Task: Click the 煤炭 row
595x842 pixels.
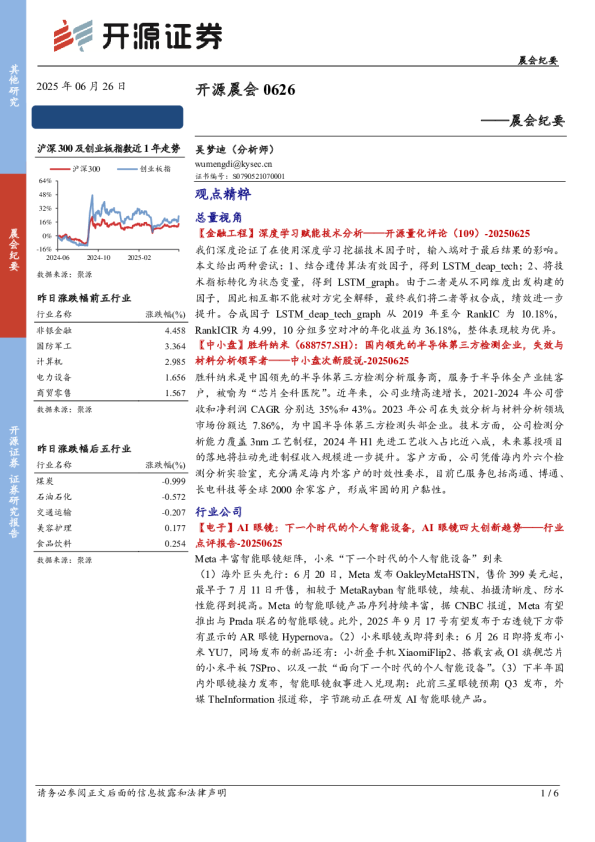Action: [111, 481]
